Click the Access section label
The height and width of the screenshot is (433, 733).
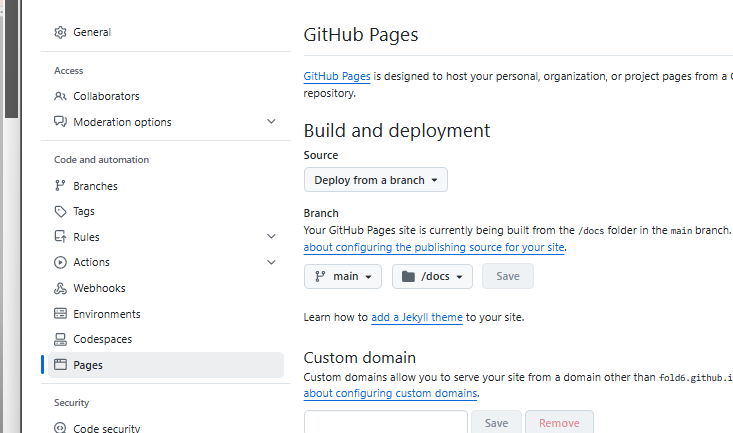coord(69,71)
